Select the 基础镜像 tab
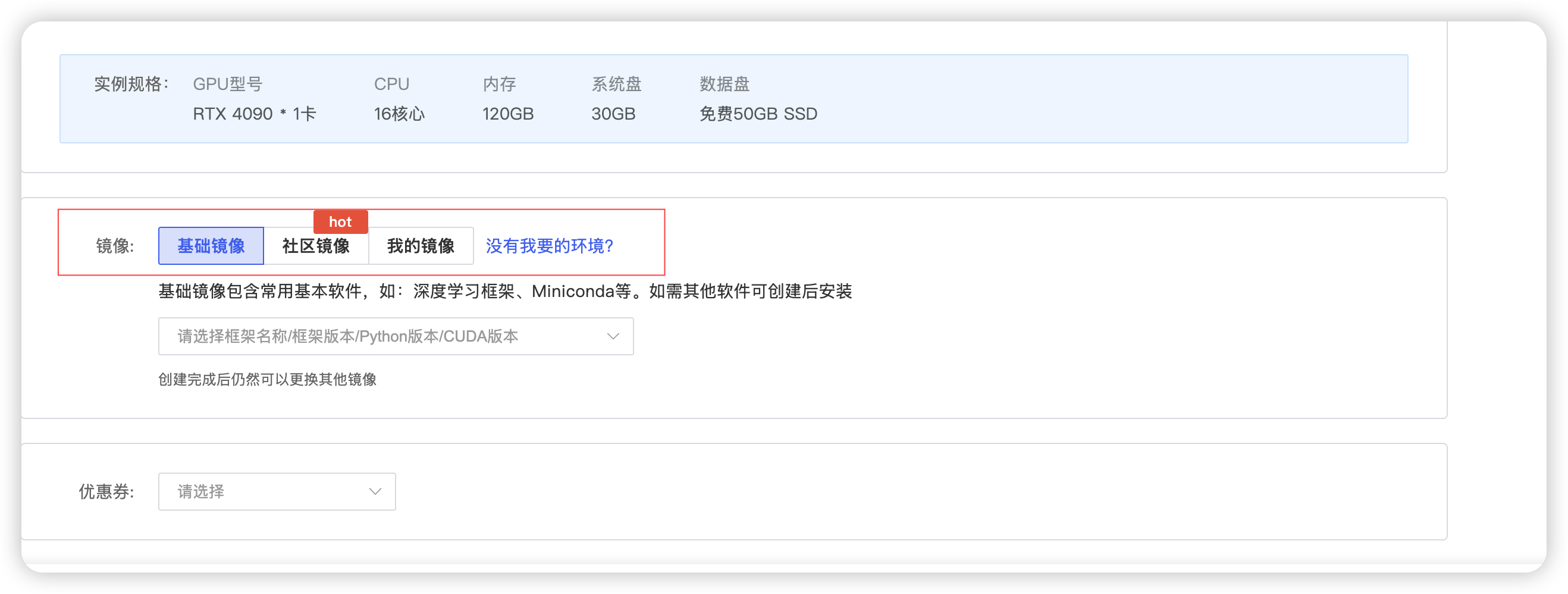1568x594 pixels. pyautogui.click(x=211, y=246)
